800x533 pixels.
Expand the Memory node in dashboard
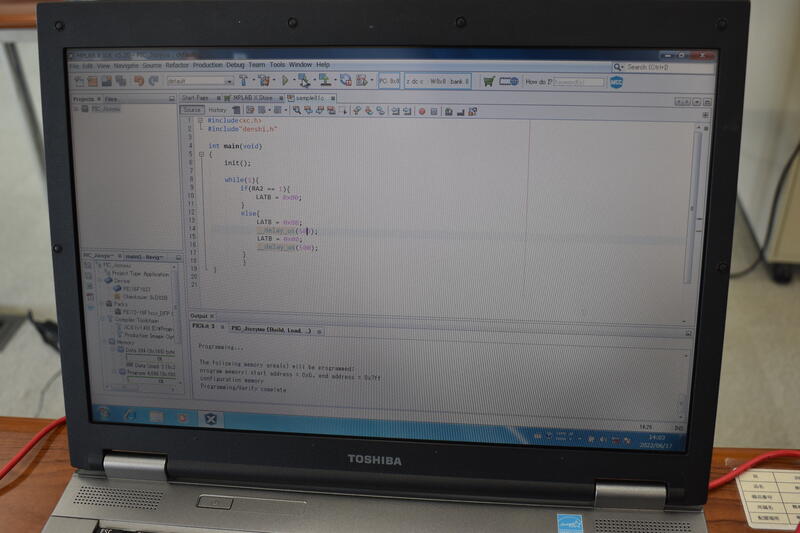(109, 341)
